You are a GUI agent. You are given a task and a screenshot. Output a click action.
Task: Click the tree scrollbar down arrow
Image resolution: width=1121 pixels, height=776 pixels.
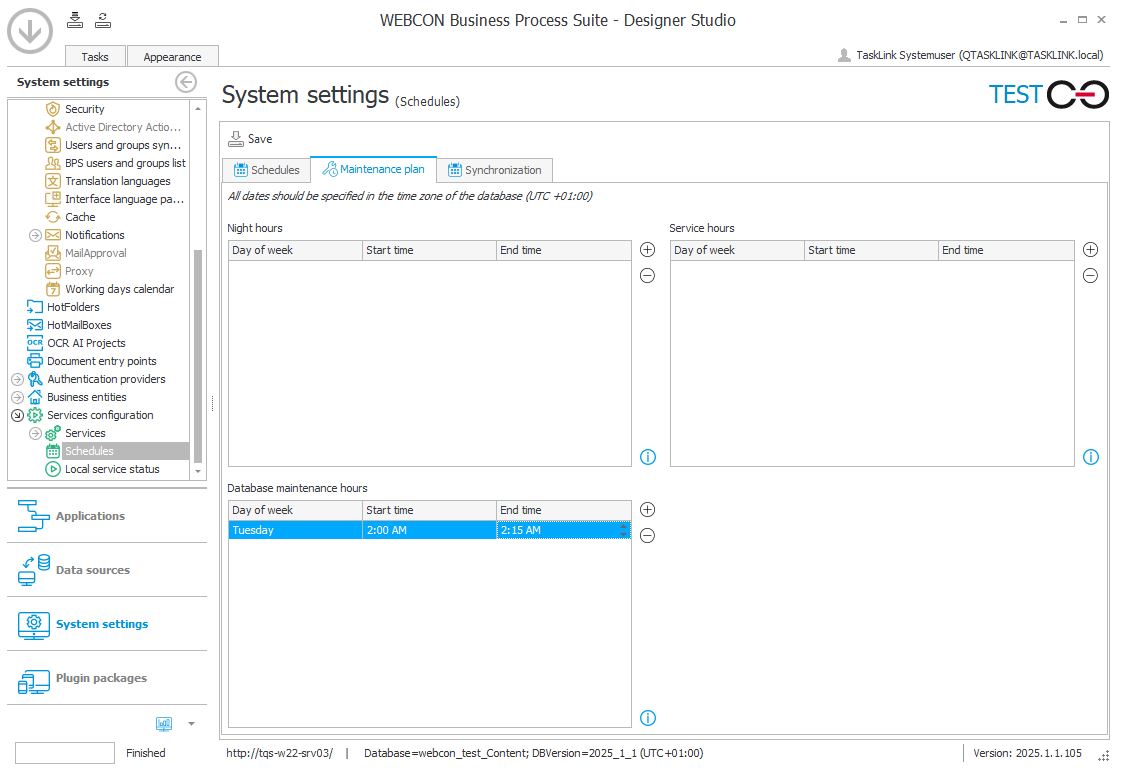coord(198,471)
